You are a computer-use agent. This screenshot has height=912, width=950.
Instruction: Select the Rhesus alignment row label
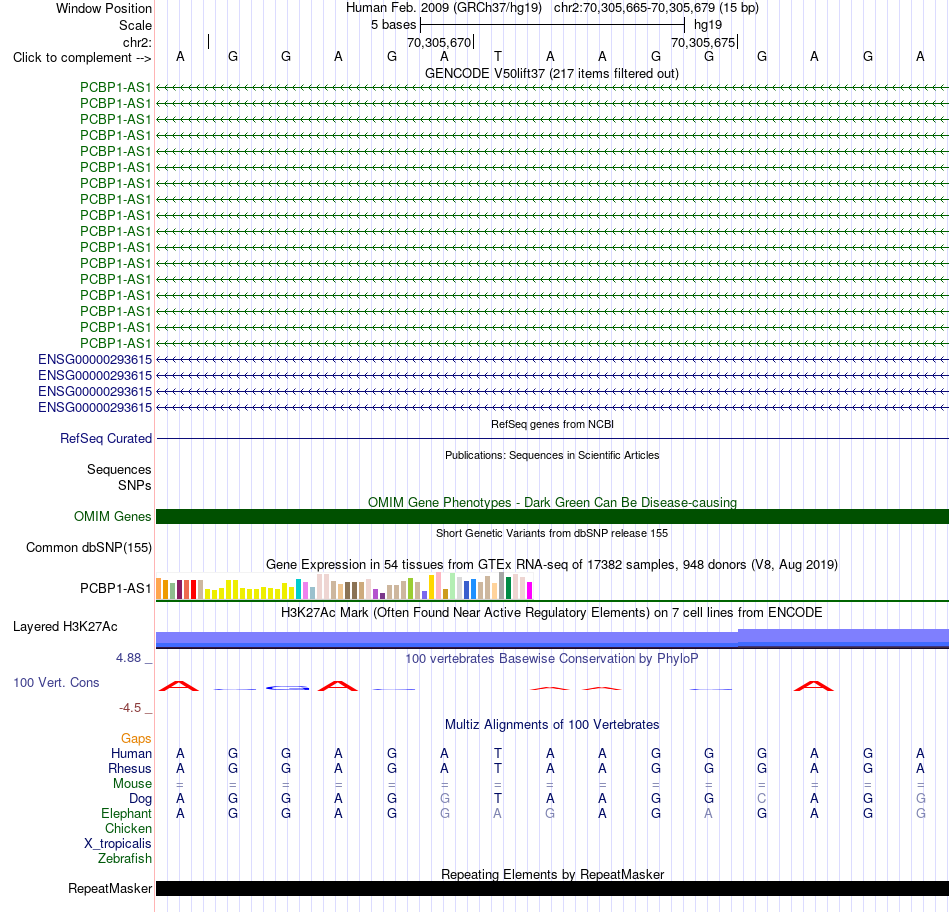(130, 768)
